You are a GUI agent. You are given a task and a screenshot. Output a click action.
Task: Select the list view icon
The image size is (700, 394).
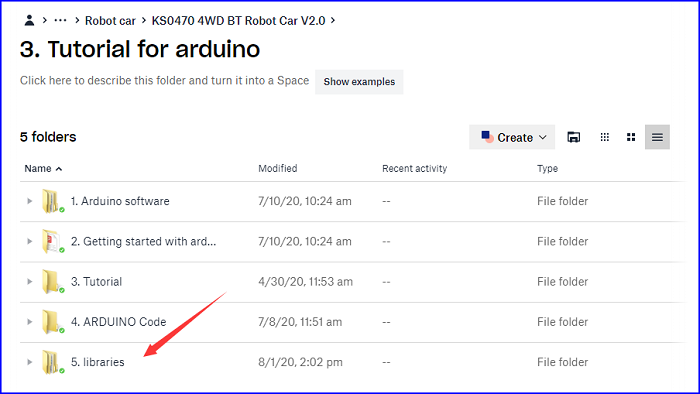(657, 137)
